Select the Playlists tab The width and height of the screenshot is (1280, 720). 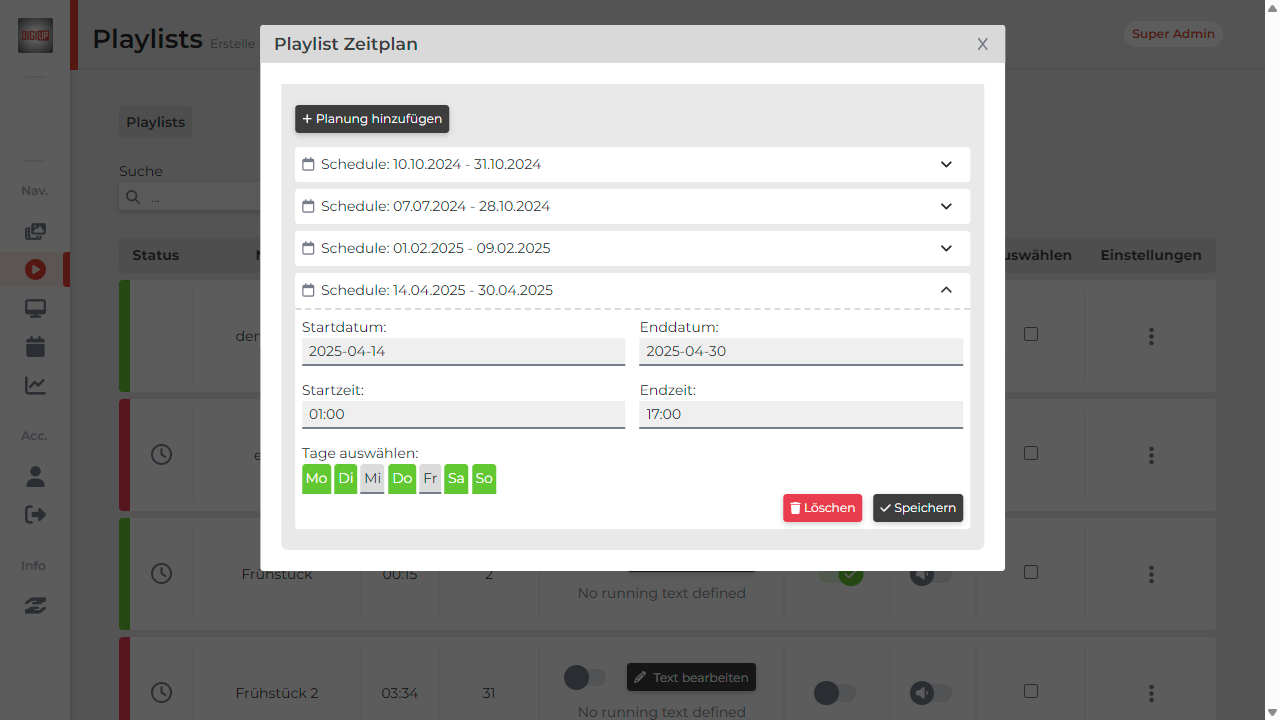[155, 122]
